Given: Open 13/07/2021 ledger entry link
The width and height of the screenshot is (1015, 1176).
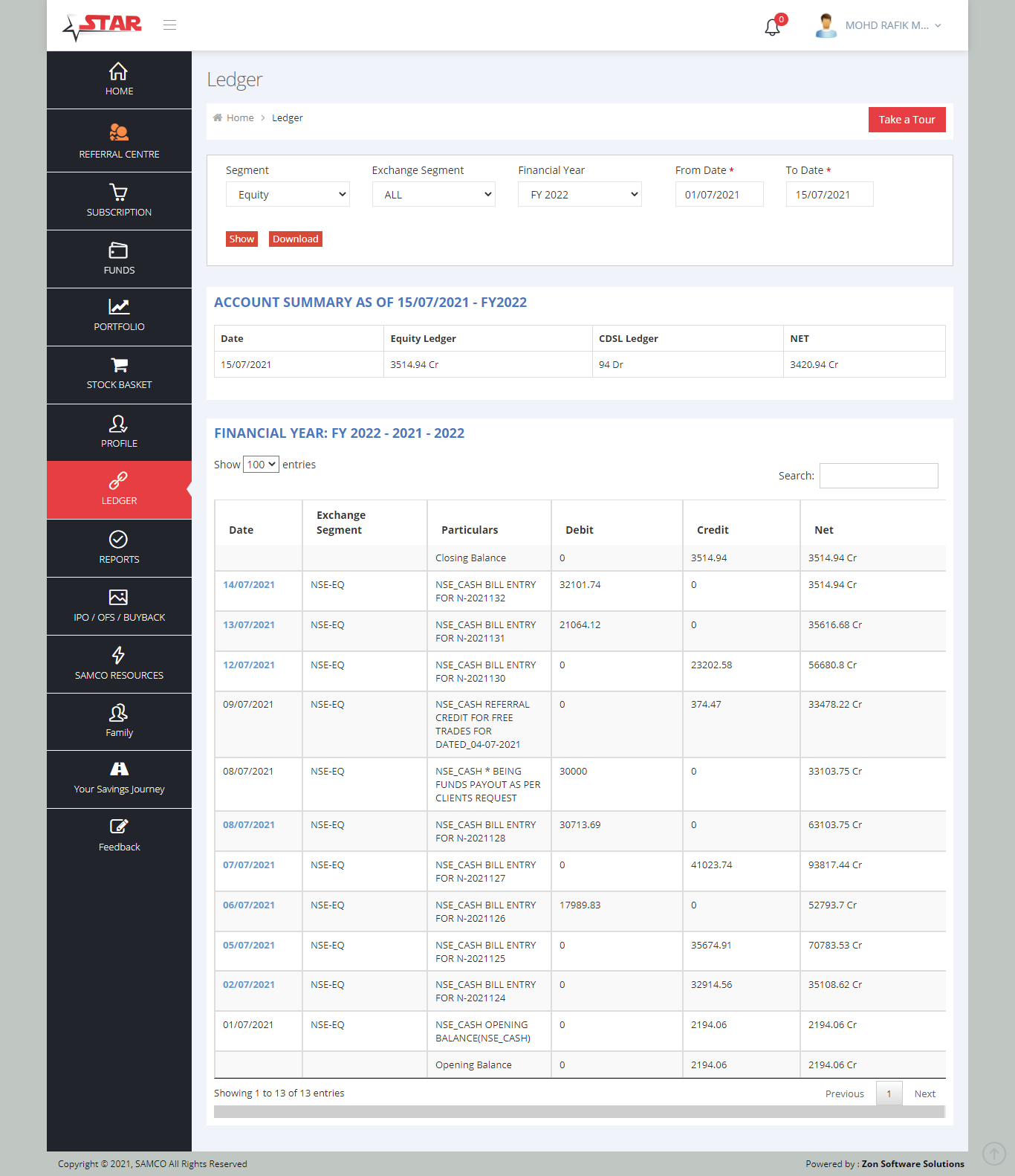Looking at the screenshot, I should pos(249,625).
